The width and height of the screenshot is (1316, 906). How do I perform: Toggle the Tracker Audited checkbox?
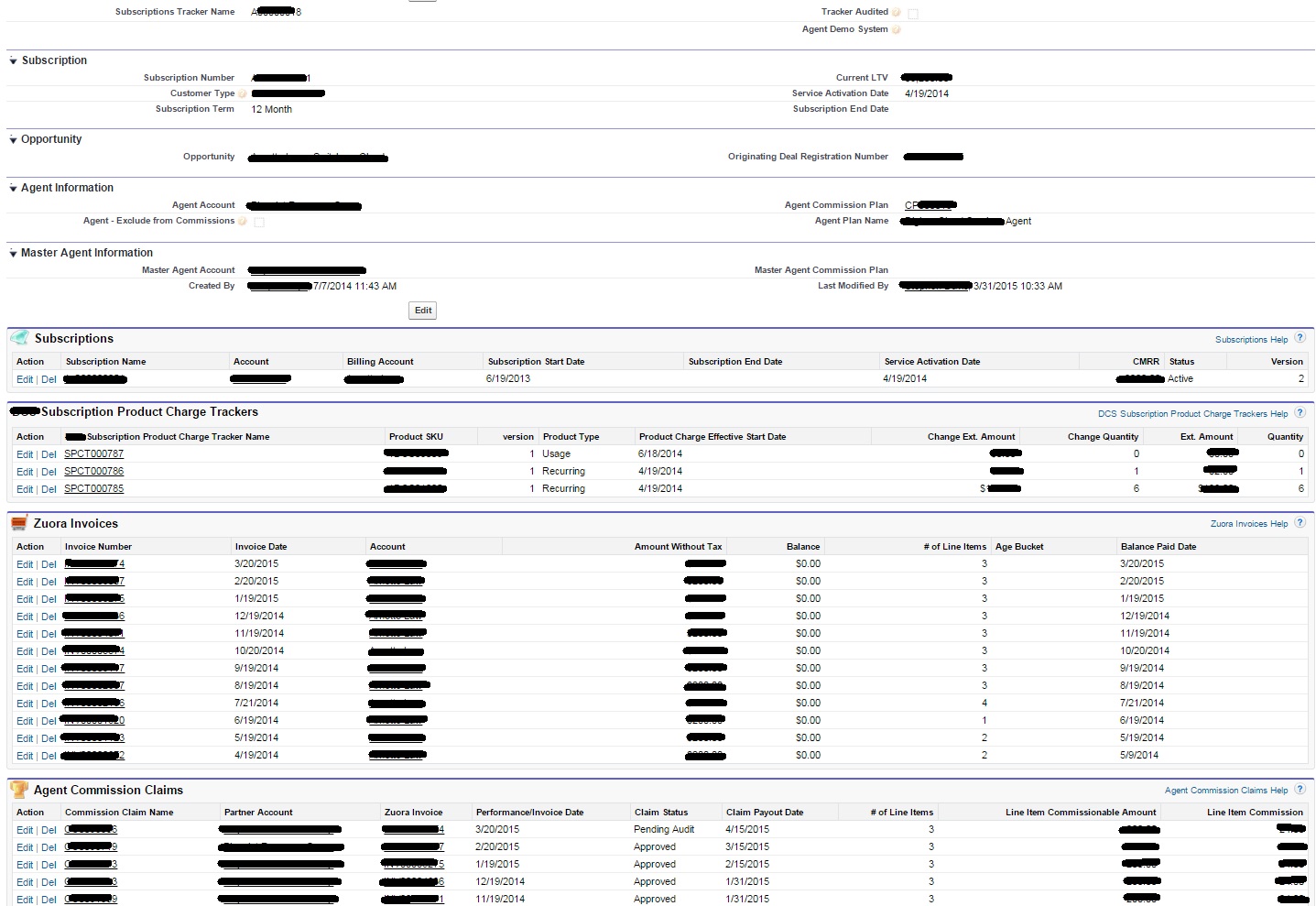point(913,13)
